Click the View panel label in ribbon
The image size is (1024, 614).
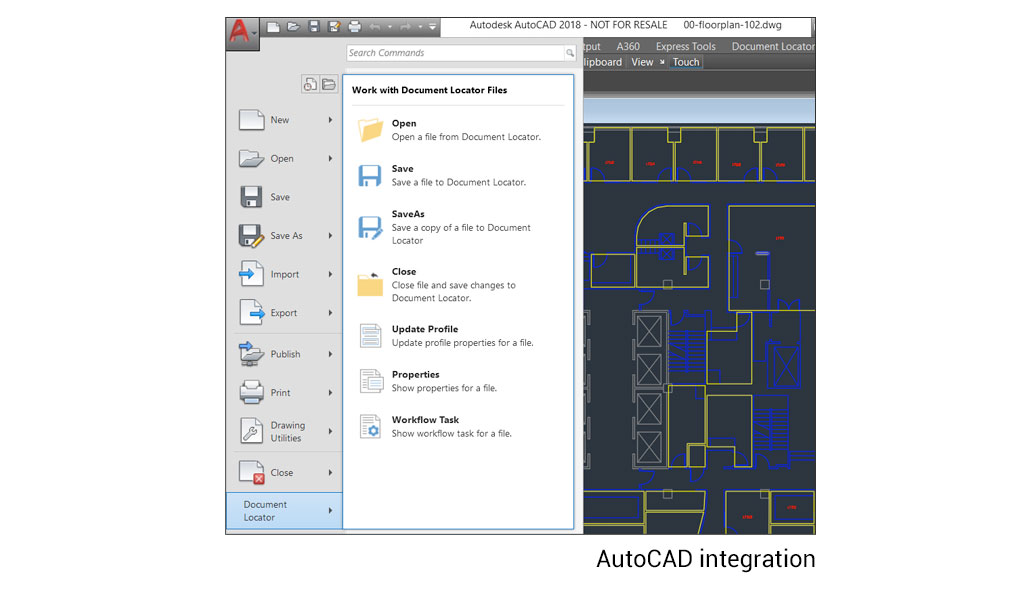(642, 62)
